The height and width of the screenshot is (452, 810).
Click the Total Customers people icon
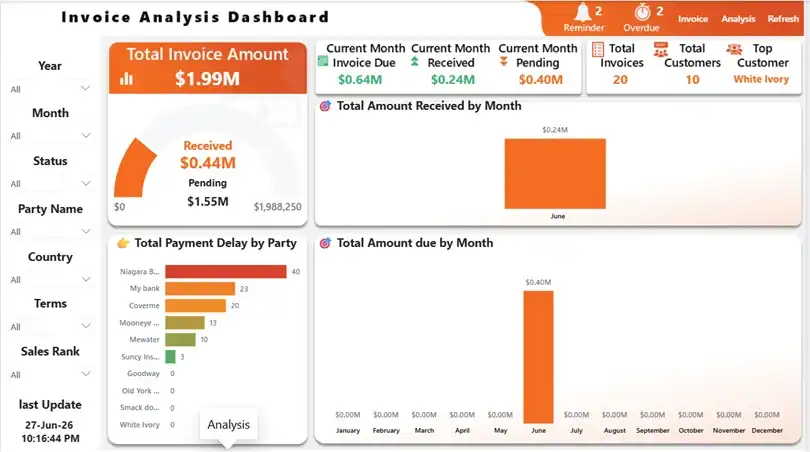click(x=660, y=50)
